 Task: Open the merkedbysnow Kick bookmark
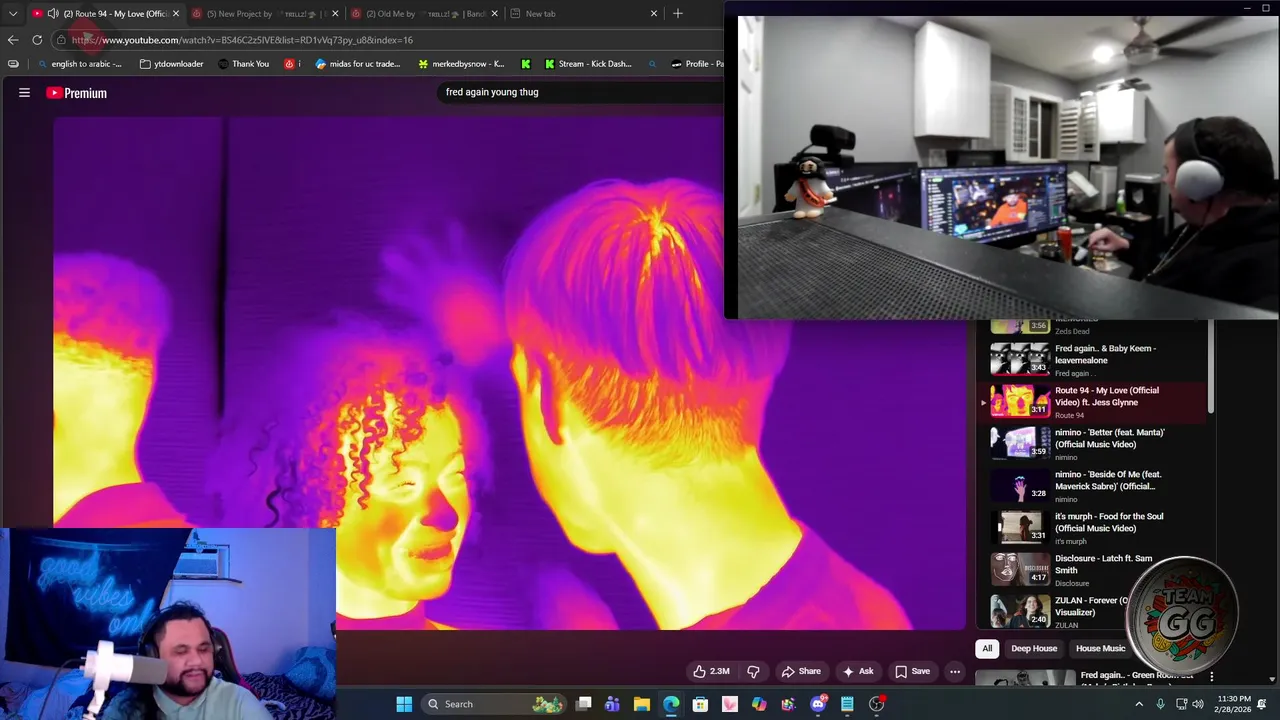tap(461, 64)
